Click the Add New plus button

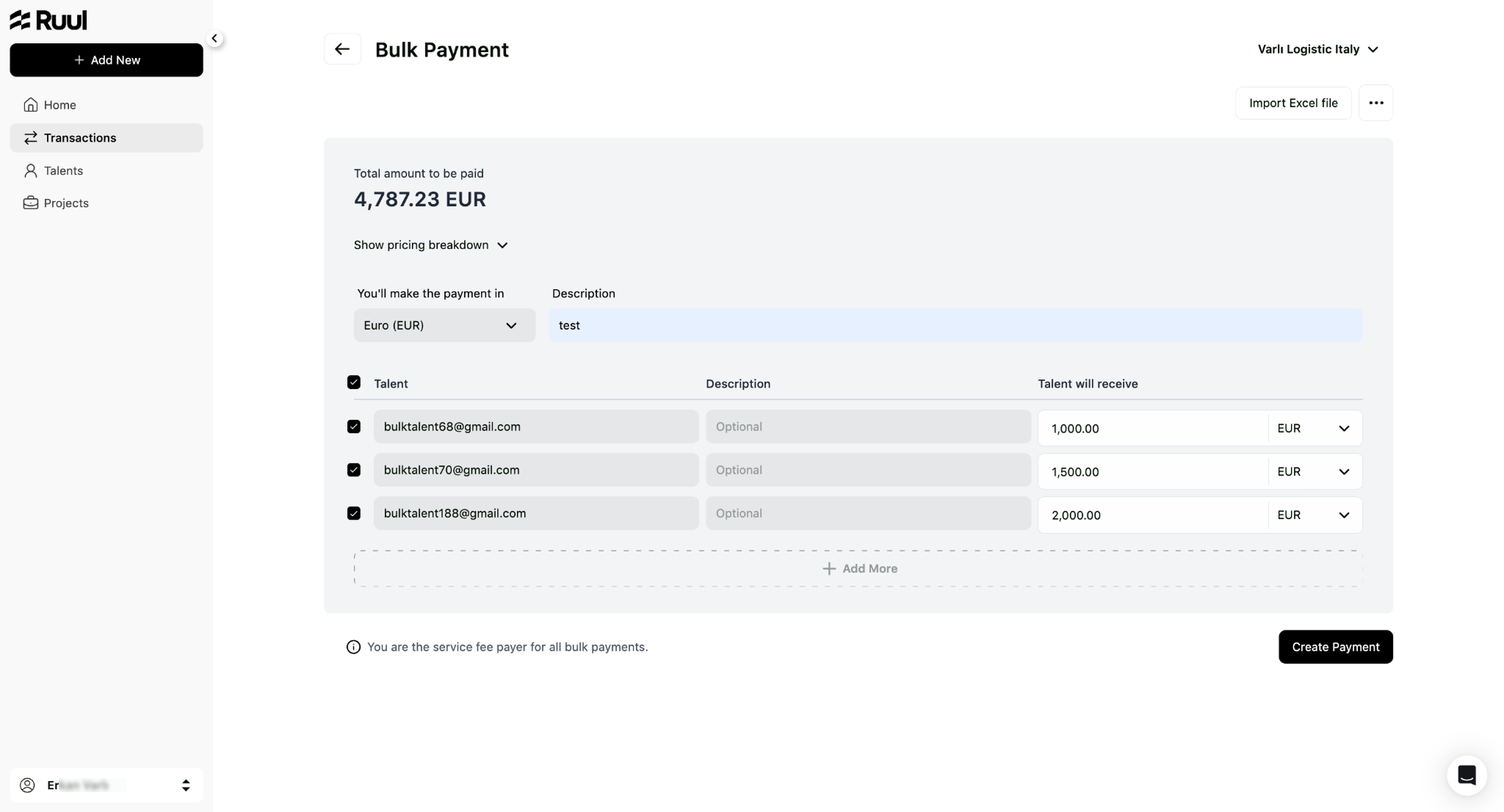[x=106, y=60]
